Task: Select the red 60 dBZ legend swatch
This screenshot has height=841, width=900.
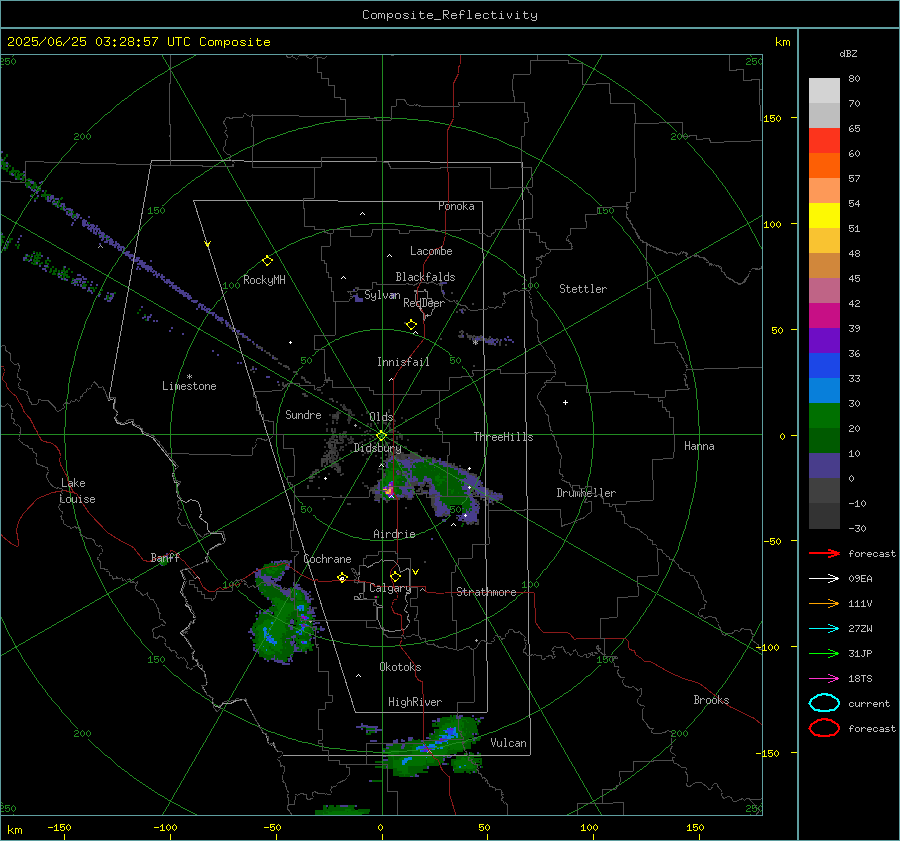Action: [824, 141]
